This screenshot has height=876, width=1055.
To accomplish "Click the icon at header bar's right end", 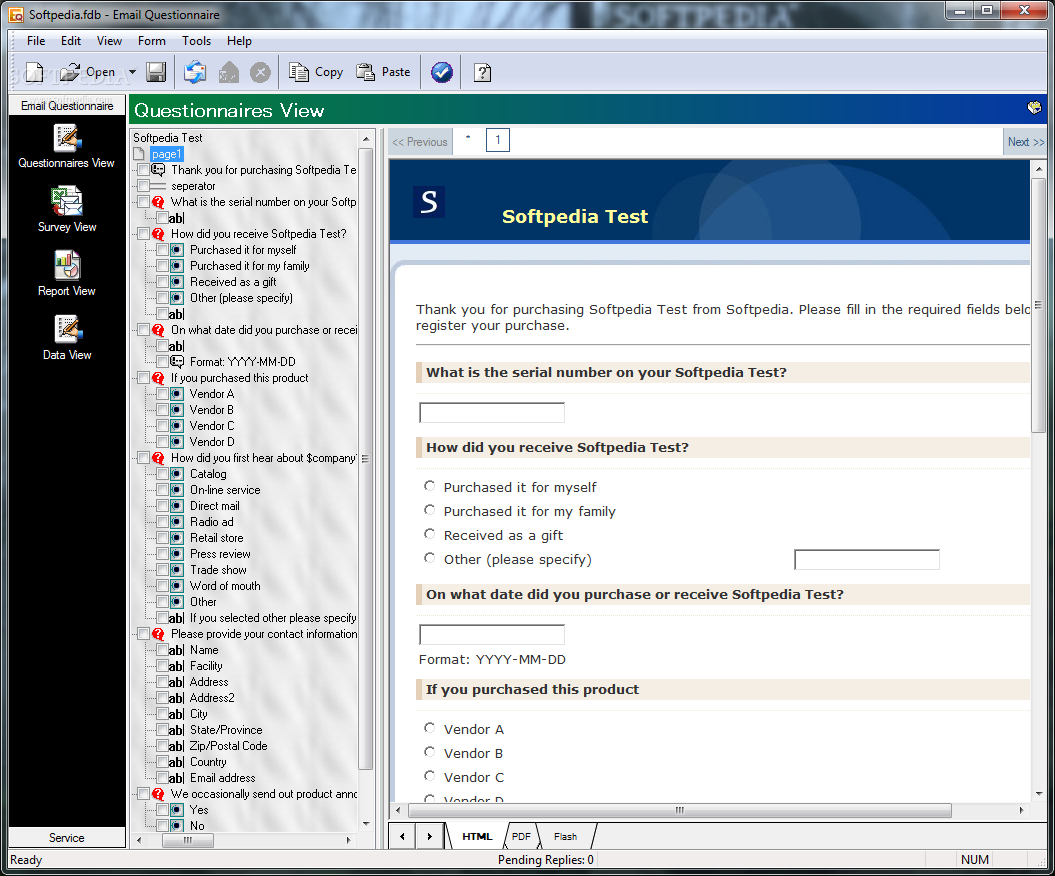I will click(x=1034, y=108).
